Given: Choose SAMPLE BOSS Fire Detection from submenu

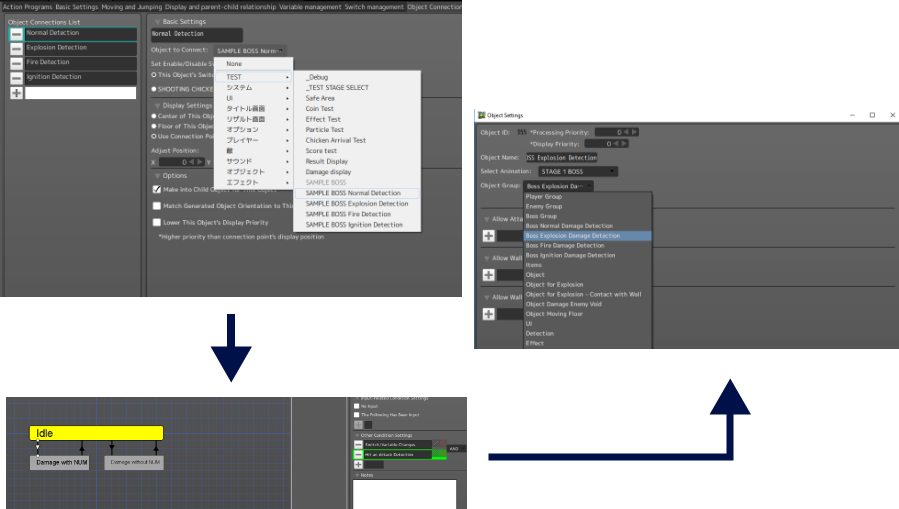Looking at the screenshot, I should click(x=348, y=214).
